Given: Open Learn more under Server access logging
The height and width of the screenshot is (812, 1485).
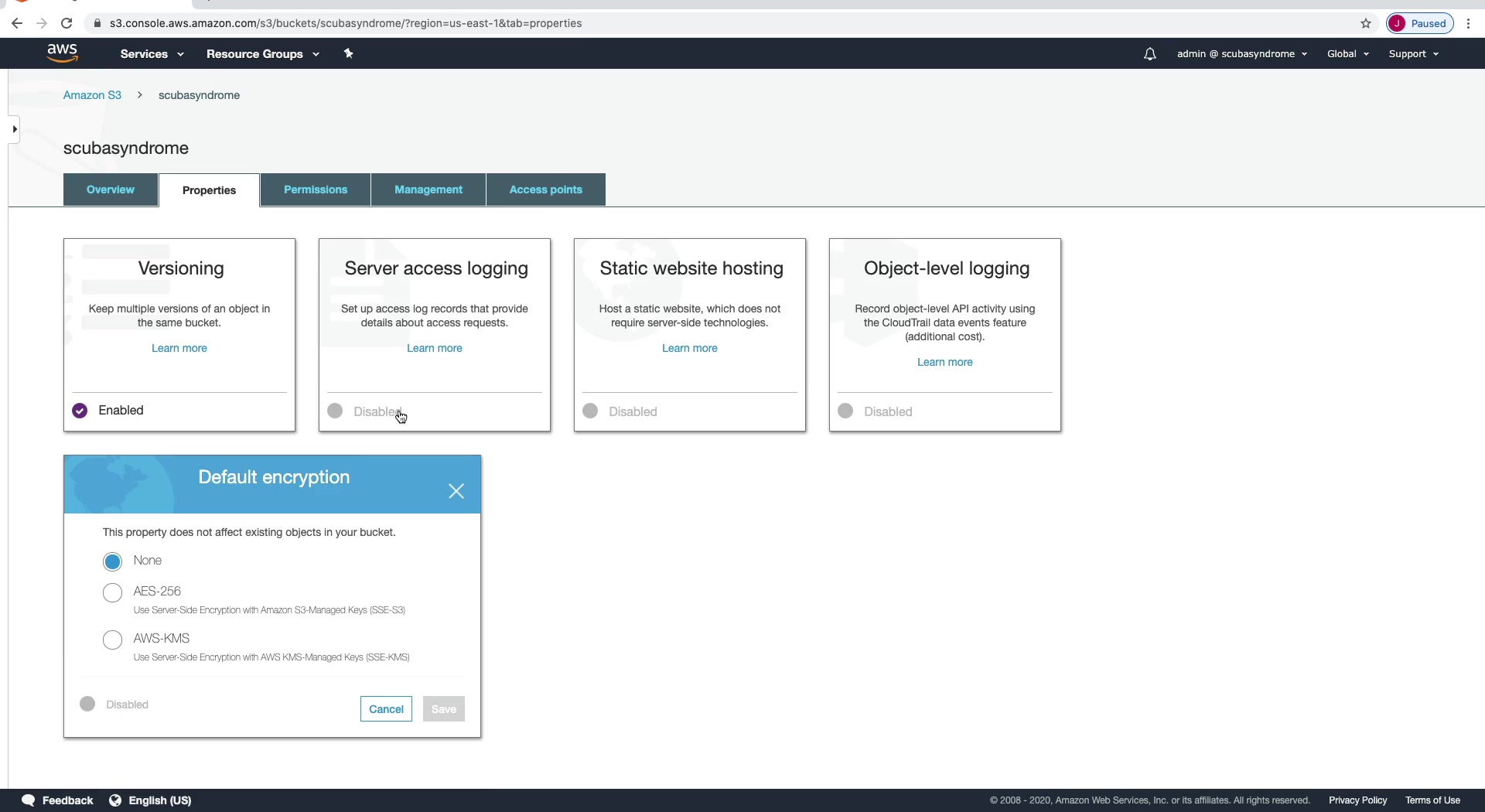Looking at the screenshot, I should [x=435, y=348].
